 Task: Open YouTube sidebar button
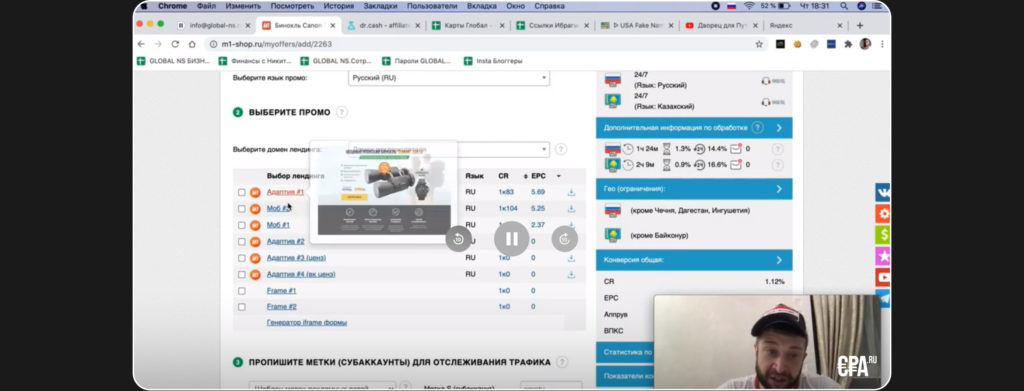click(883, 277)
